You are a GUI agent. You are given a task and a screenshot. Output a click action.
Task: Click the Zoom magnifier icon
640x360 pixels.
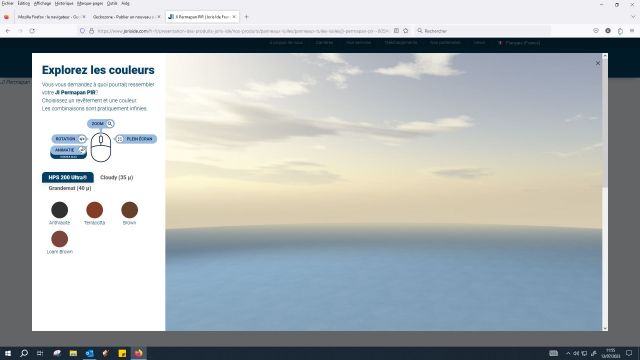109,124
